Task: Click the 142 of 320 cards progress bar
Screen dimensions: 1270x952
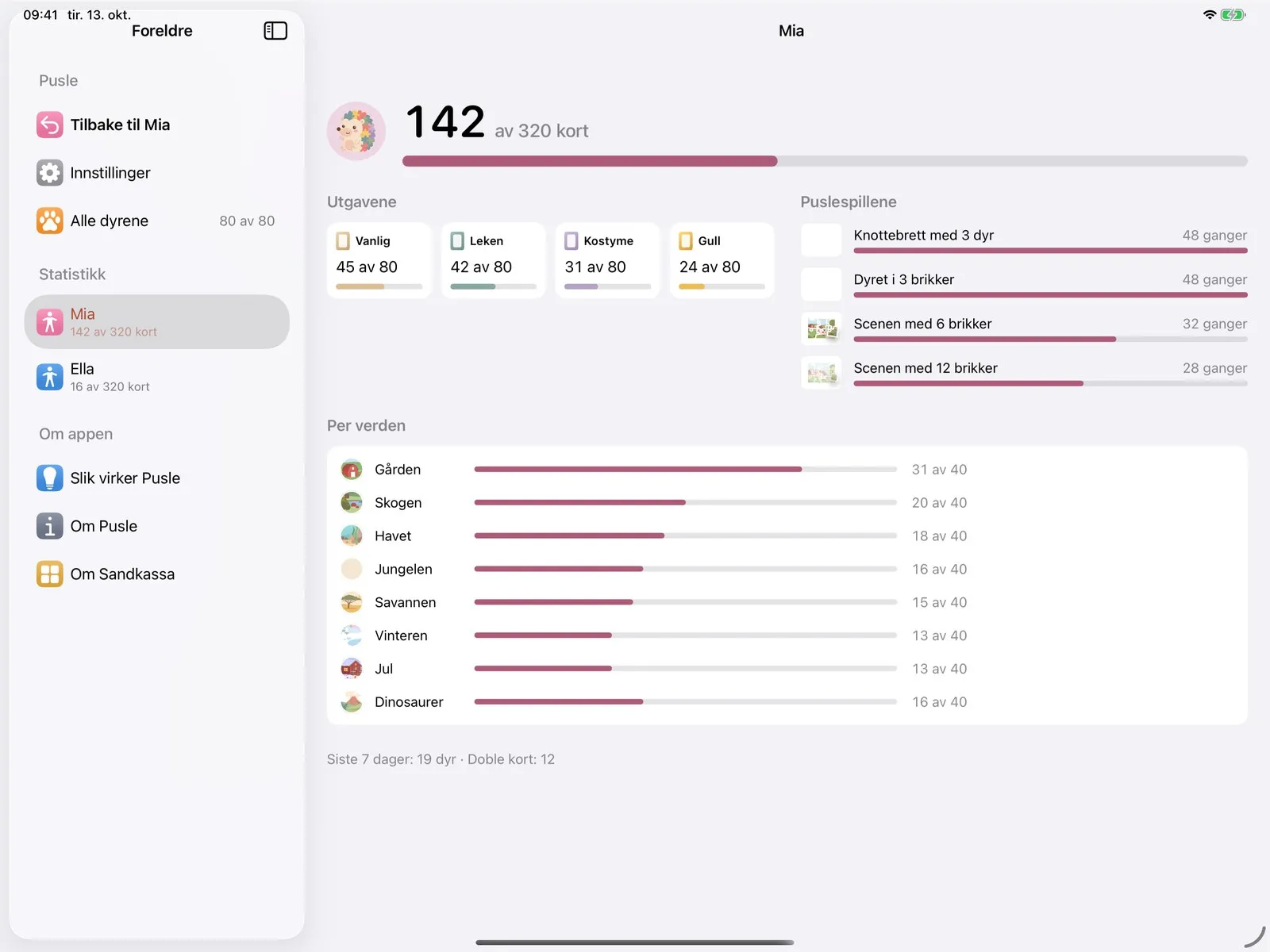Action: [825, 161]
